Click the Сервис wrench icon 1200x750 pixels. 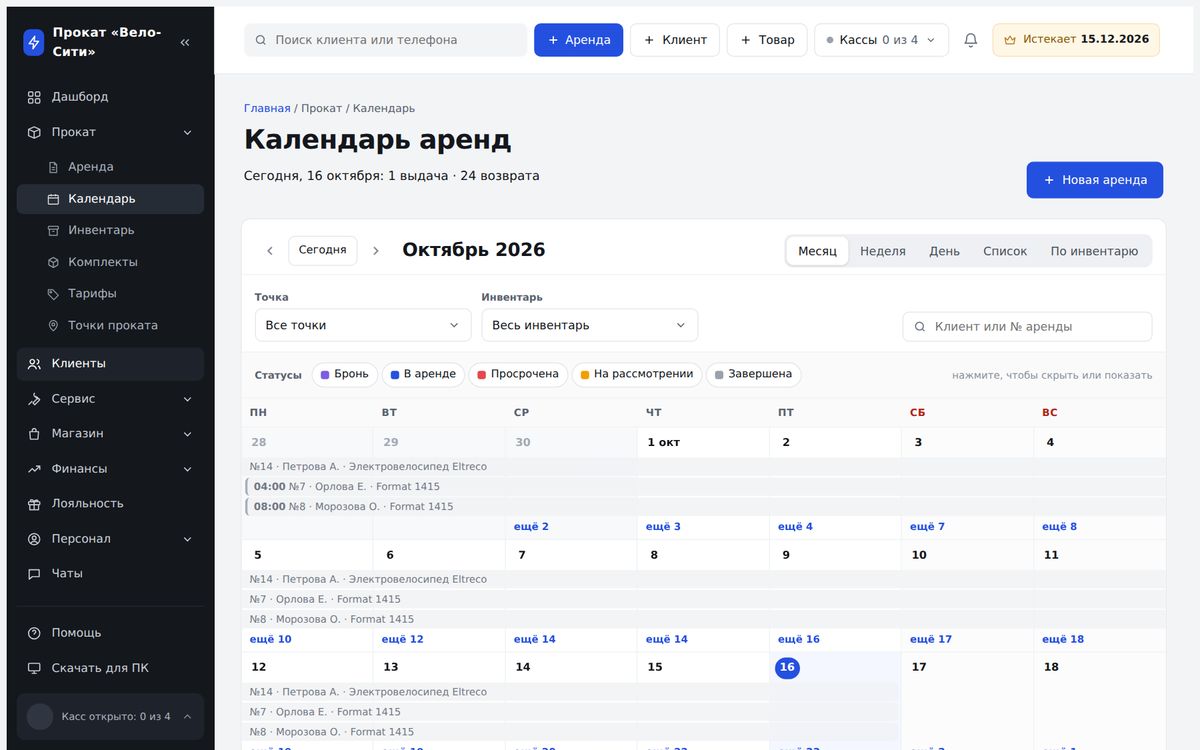[x=34, y=399]
